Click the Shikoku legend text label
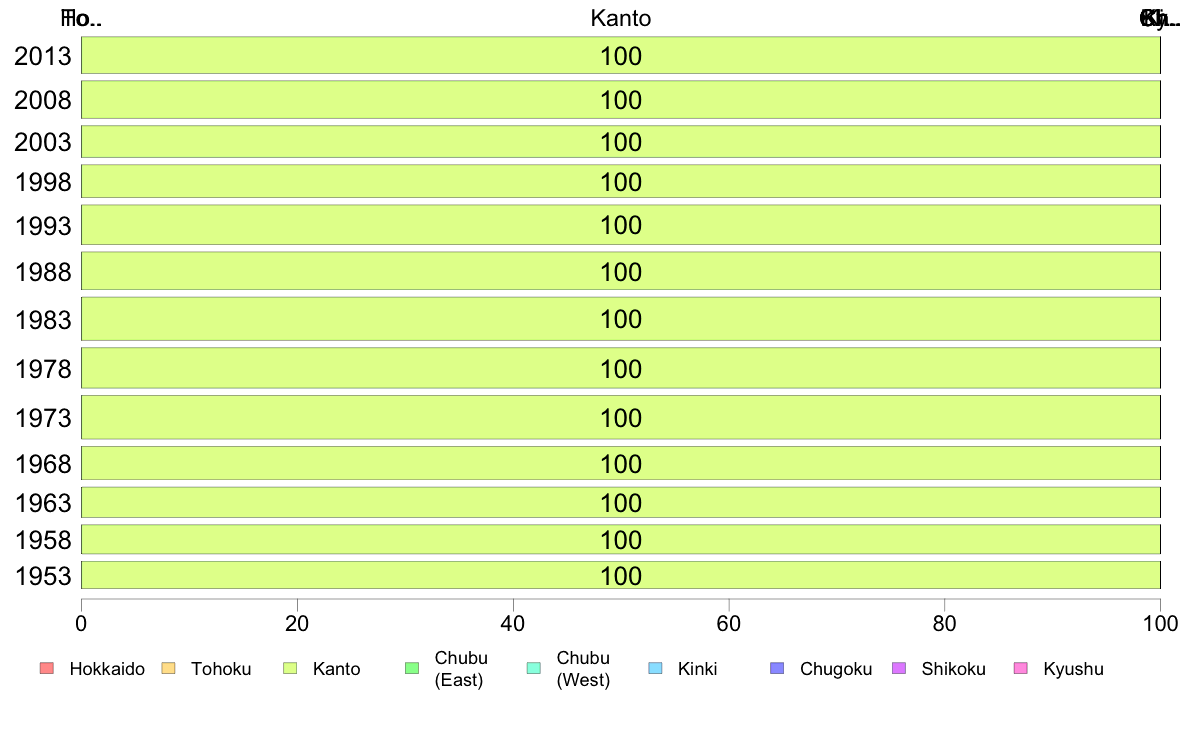This screenshot has height=736, width=1188. tap(953, 669)
